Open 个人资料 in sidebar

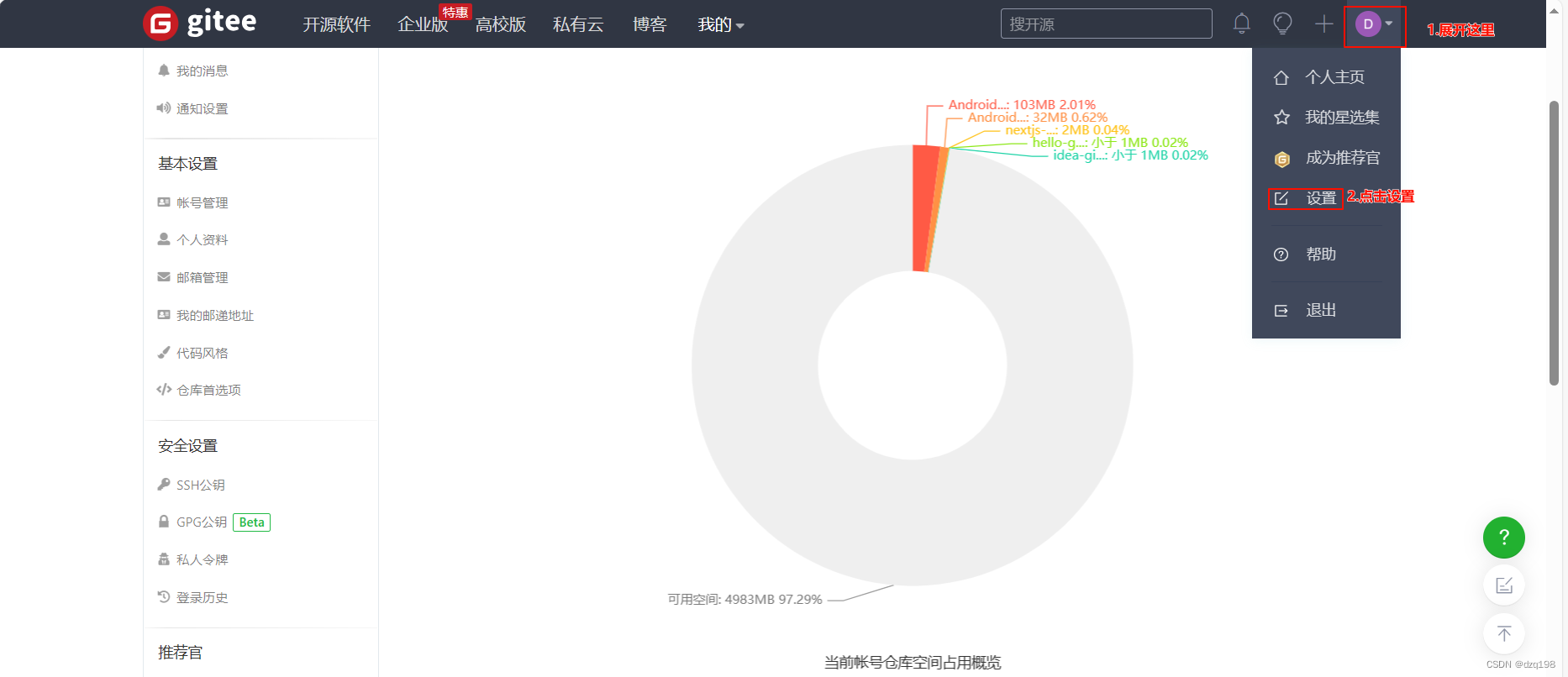pyautogui.click(x=203, y=239)
